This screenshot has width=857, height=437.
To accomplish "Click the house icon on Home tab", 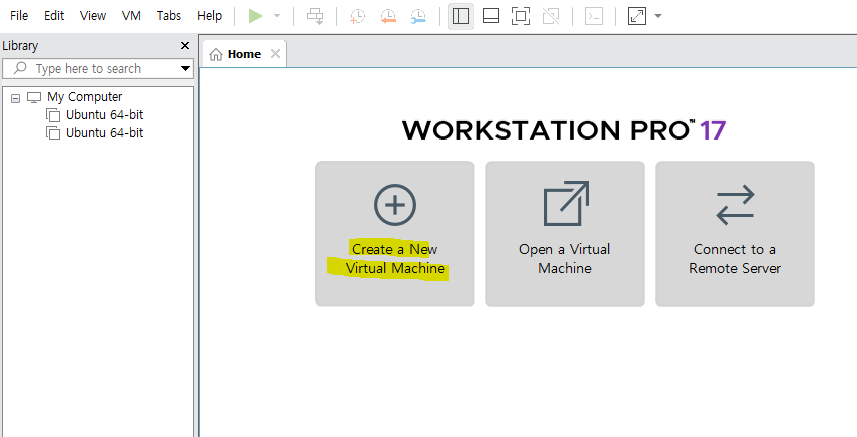I will (216, 54).
